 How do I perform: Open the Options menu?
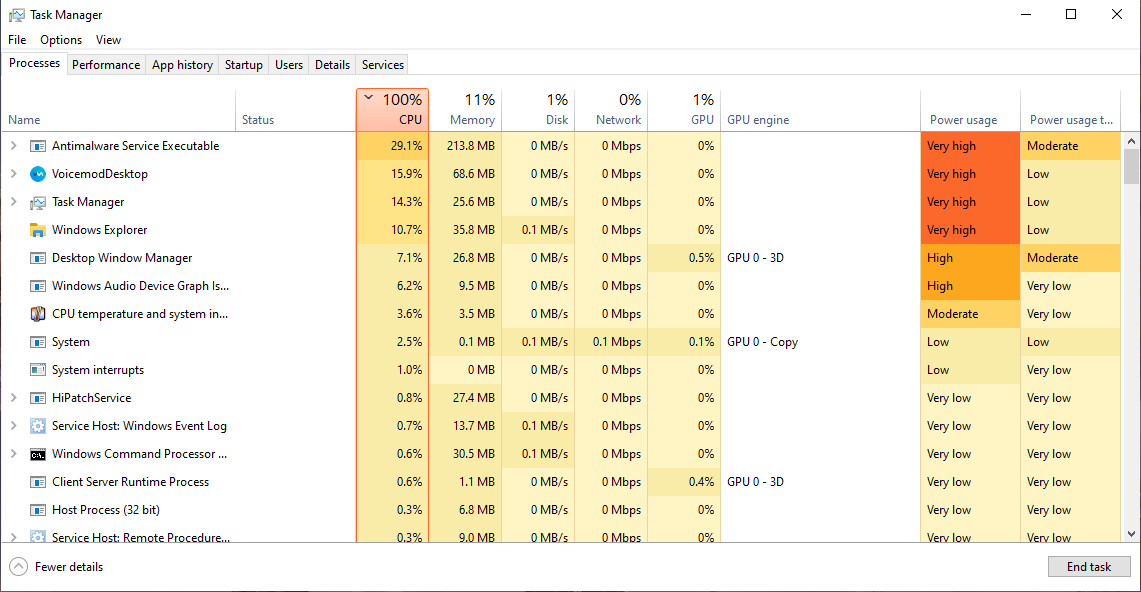(61, 40)
